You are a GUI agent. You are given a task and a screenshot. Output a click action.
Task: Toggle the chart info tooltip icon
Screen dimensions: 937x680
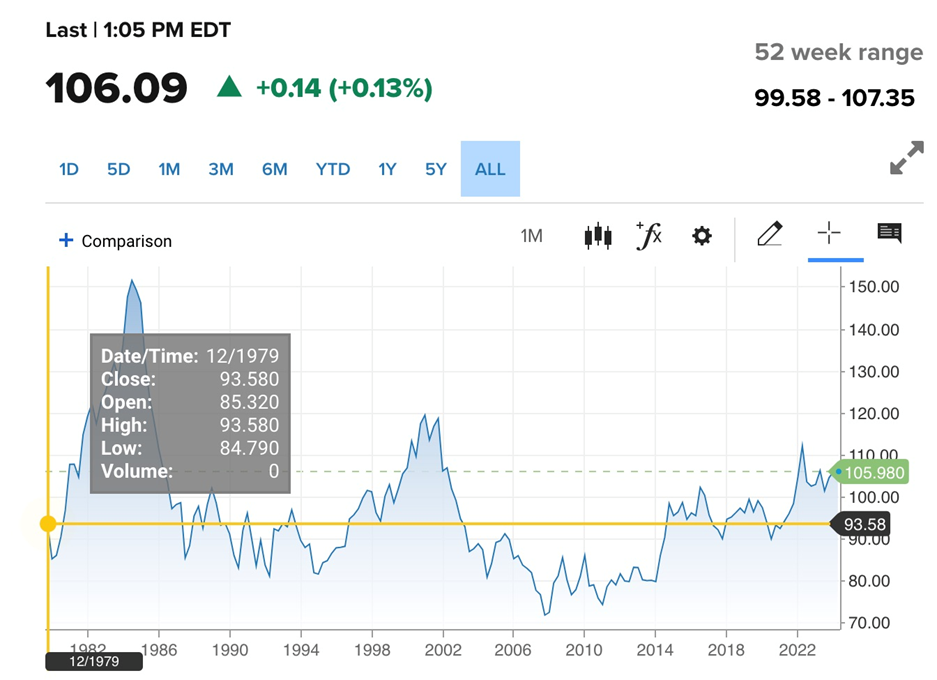tap(889, 234)
